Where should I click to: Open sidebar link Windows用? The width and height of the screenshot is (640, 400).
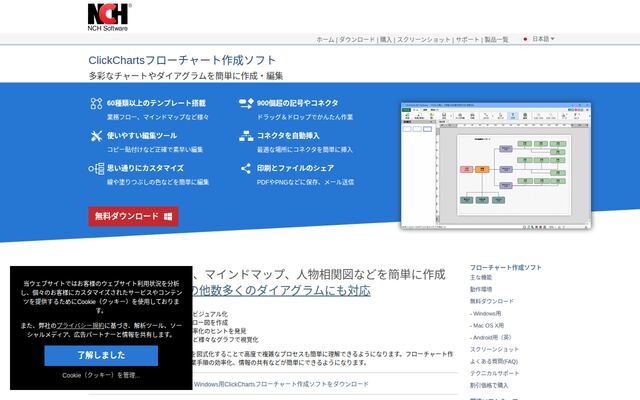[485, 313]
